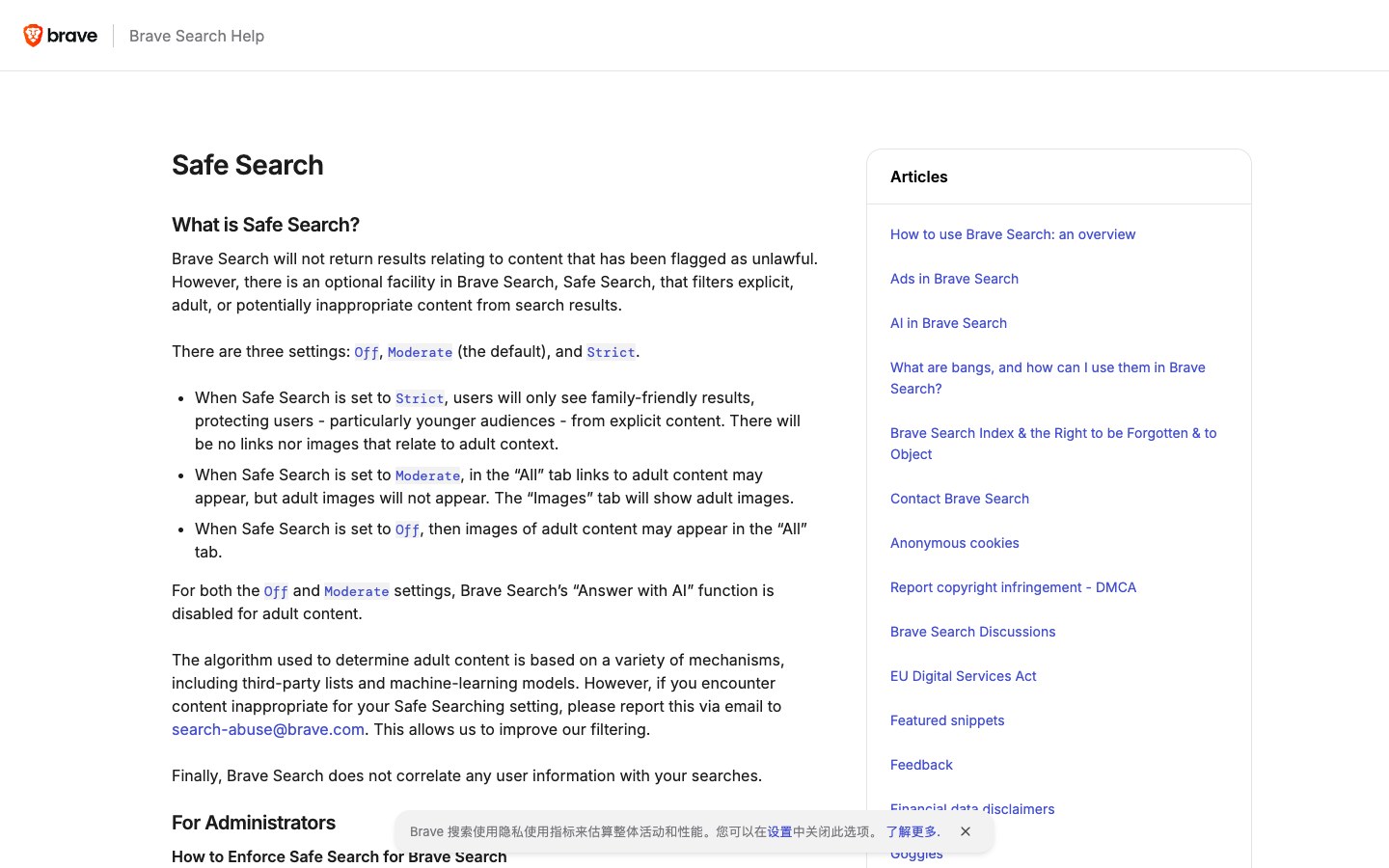Image resolution: width=1389 pixels, height=868 pixels.
Task: Click 'Moderate' in the three settings sentence
Action: tap(420, 352)
